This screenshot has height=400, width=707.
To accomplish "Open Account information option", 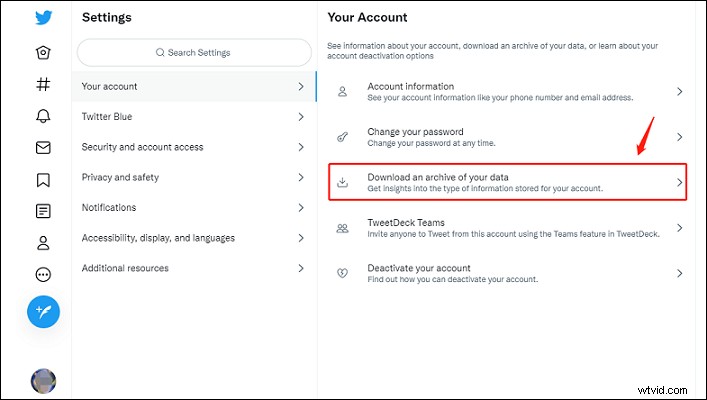I will pyautogui.click(x=507, y=92).
